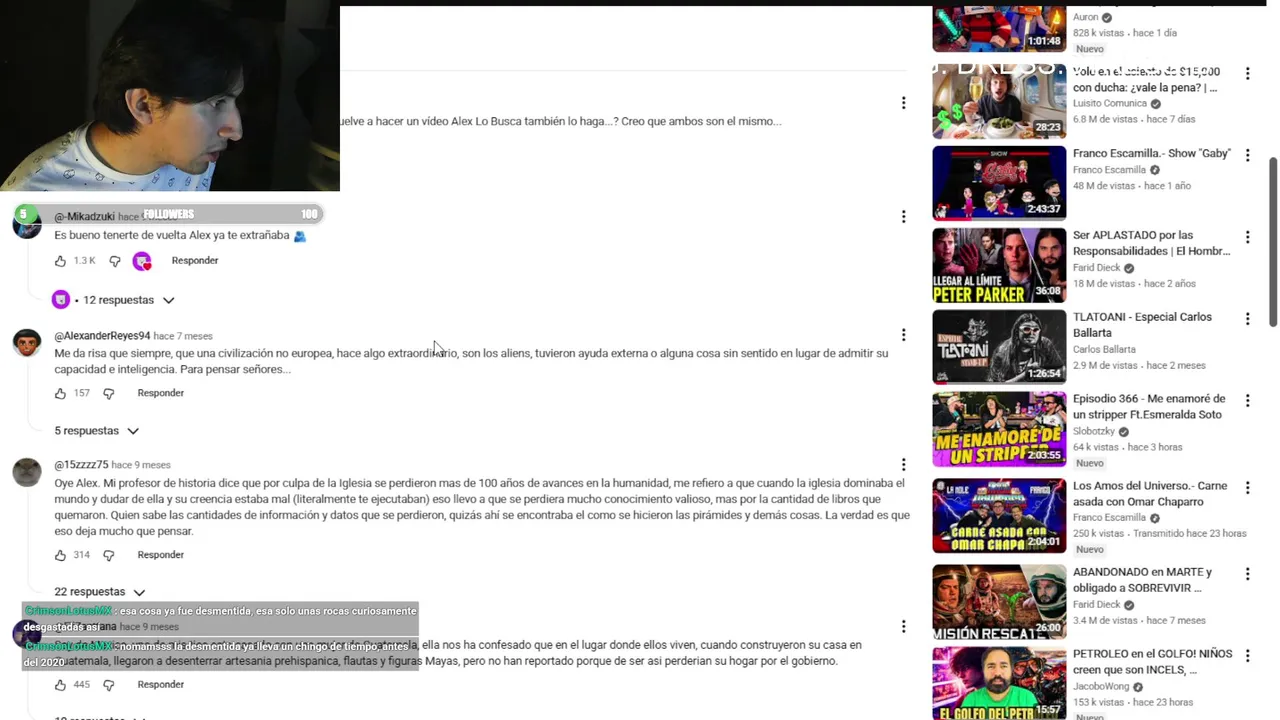Open title 'ABANDONADO en MARTE y obligado a SOBREVIVIR'
The height and width of the screenshot is (720, 1280).
coord(1142,580)
